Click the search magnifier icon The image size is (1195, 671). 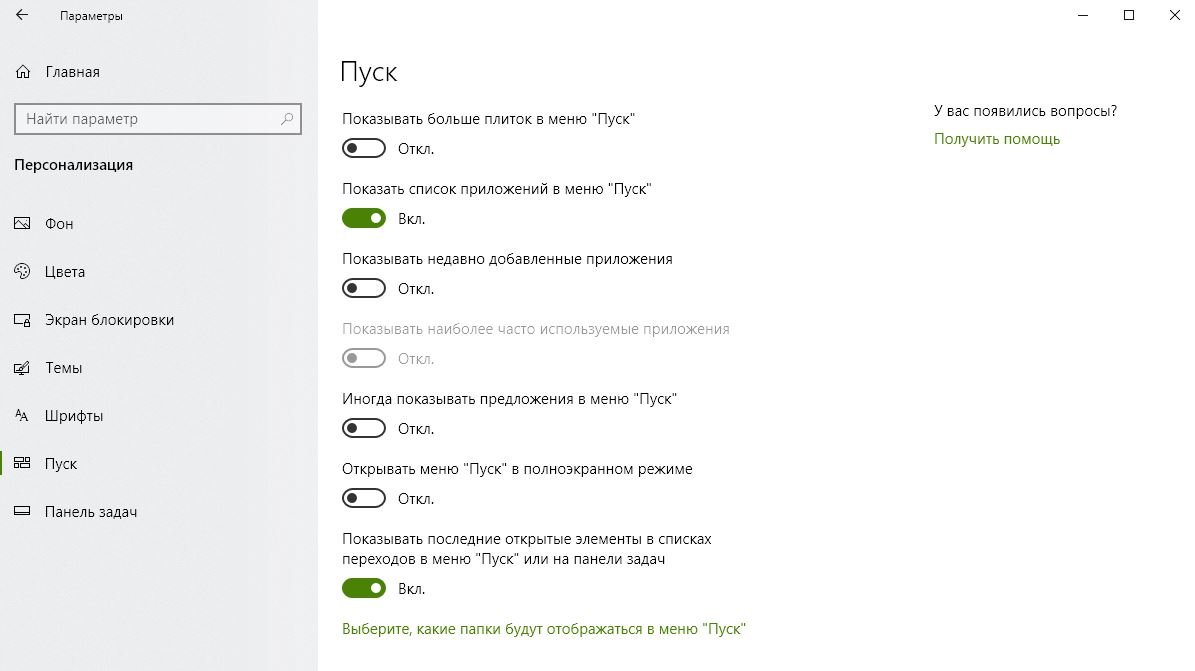(287, 119)
